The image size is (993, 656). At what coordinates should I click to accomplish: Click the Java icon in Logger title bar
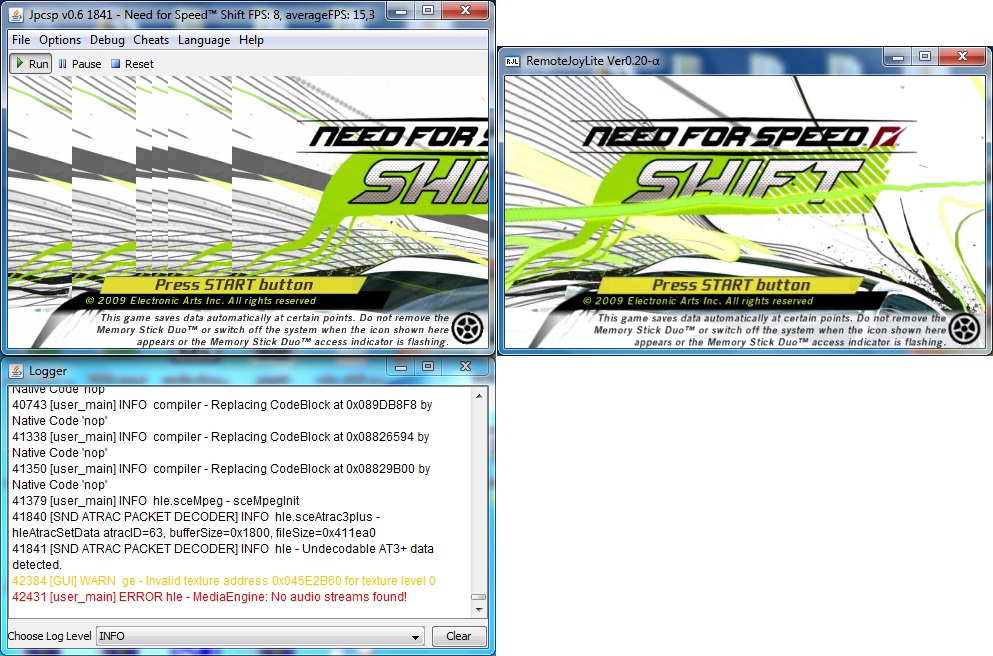click(x=16, y=370)
